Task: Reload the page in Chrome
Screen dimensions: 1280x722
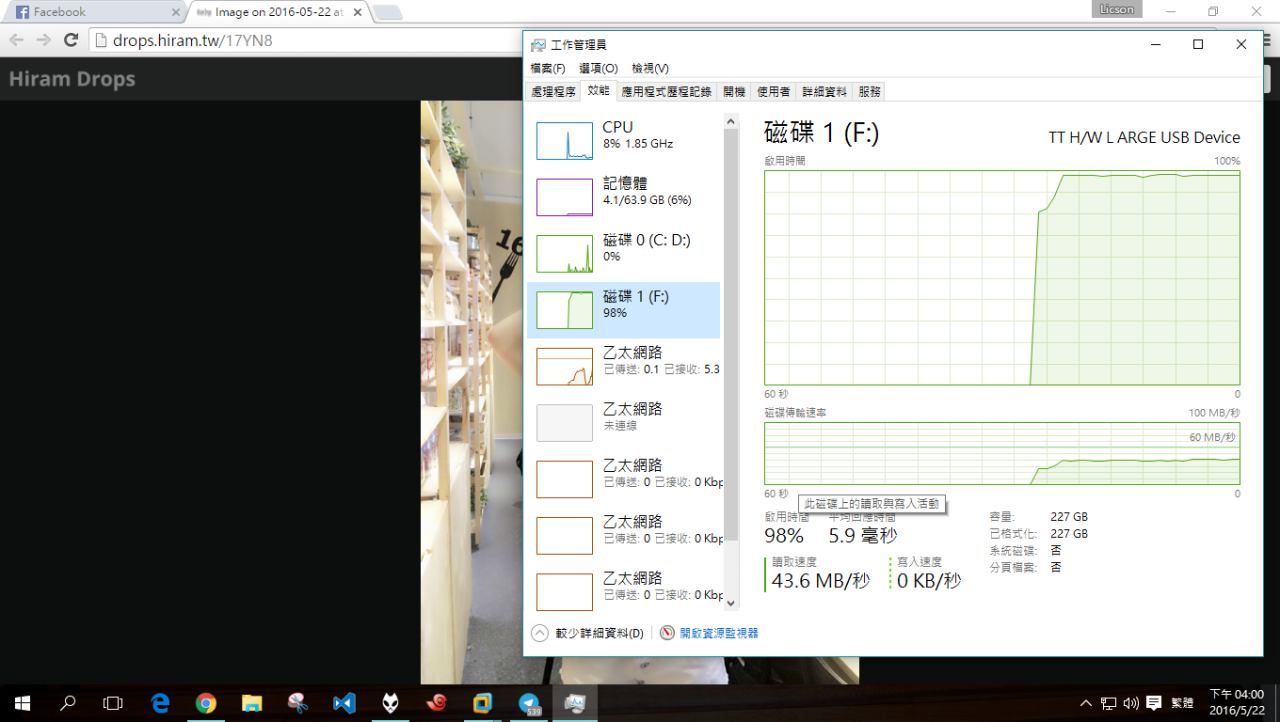Action: pos(70,41)
